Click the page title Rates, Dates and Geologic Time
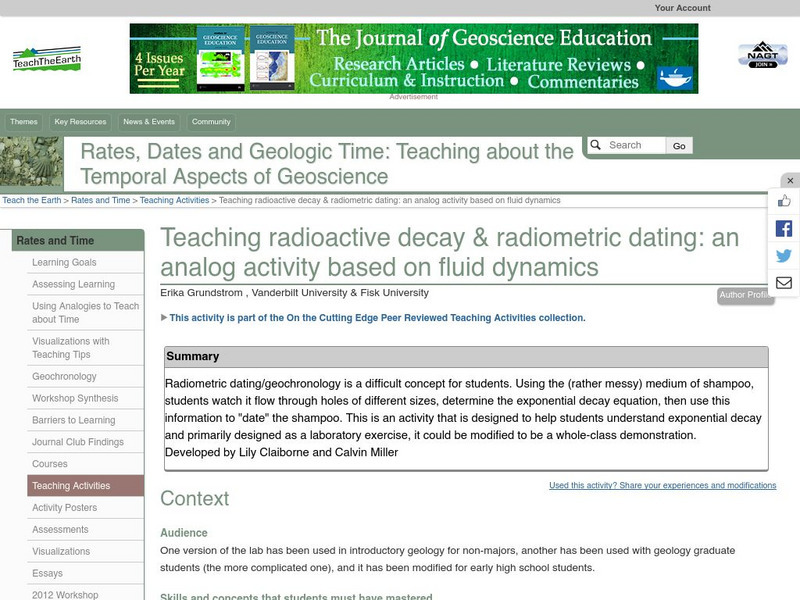The height and width of the screenshot is (600, 800). coord(327,164)
